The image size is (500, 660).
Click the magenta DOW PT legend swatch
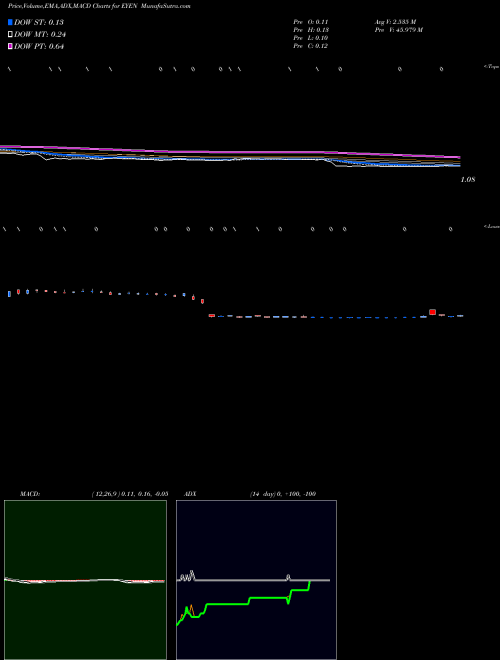pos(10,46)
